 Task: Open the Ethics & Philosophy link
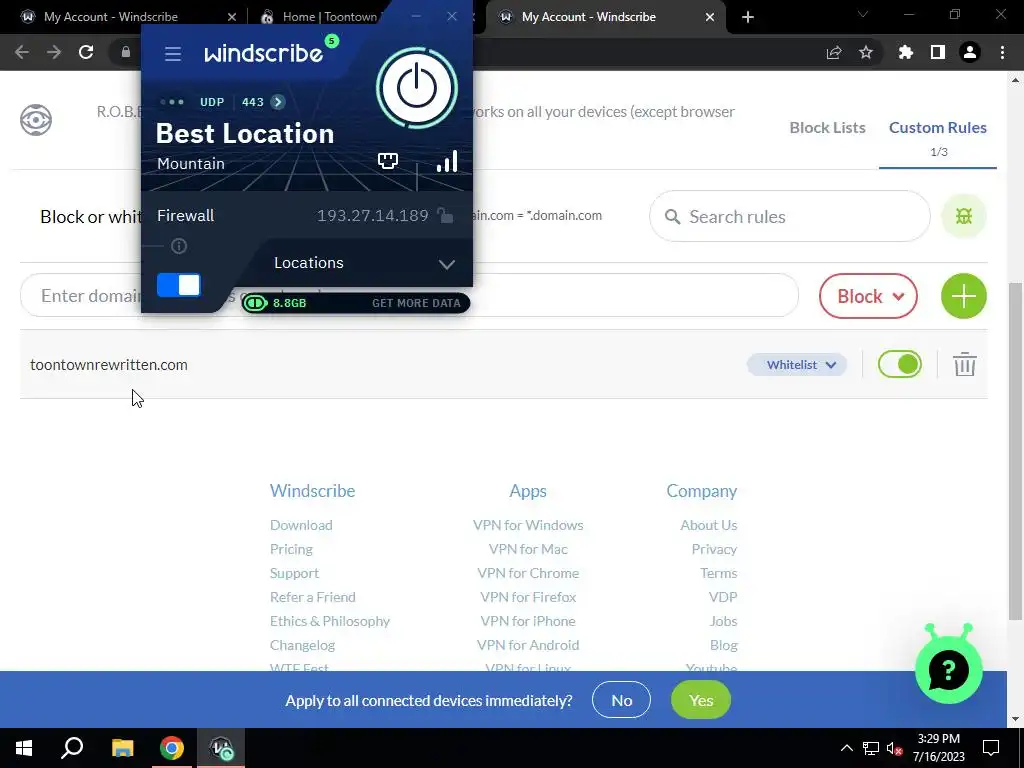click(x=330, y=621)
